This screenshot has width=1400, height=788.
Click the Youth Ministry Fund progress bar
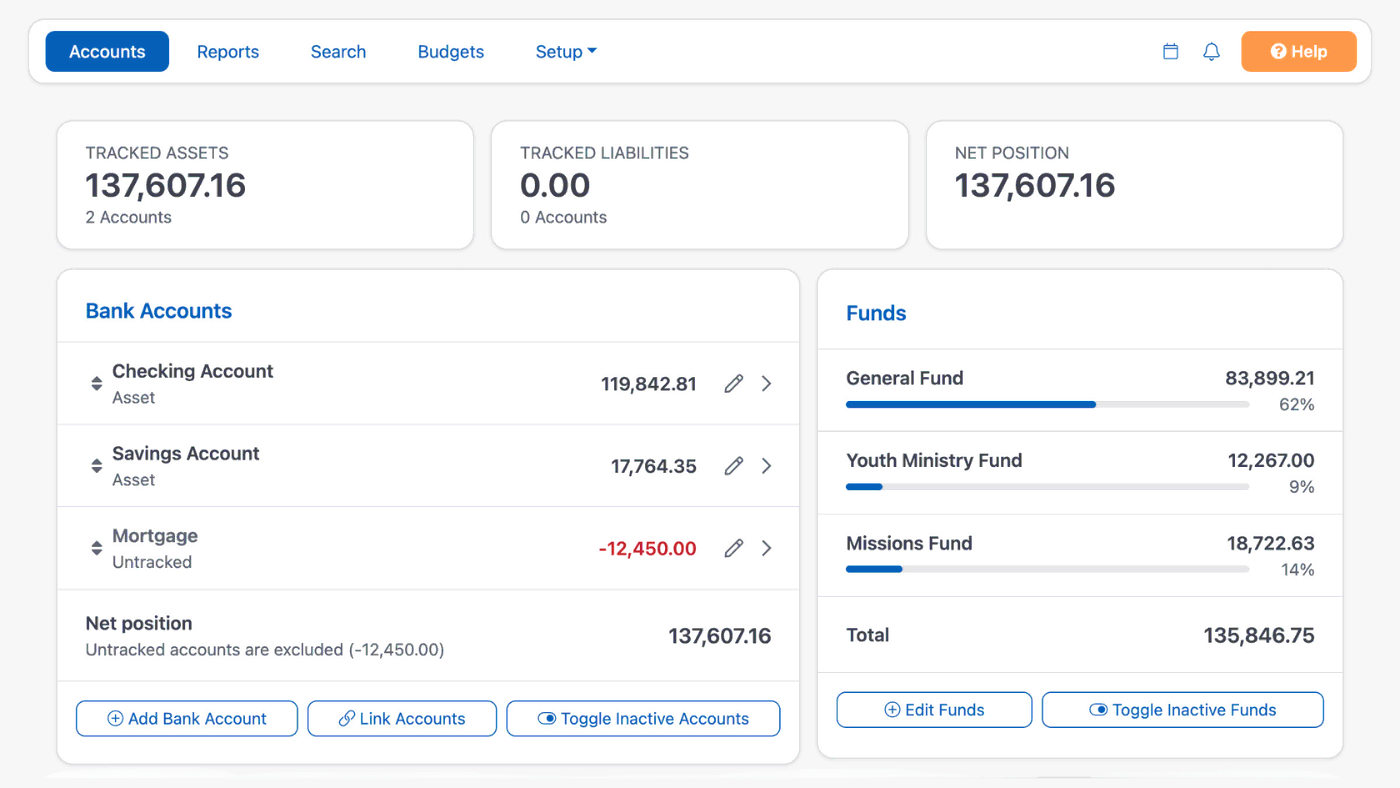pyautogui.click(x=1047, y=487)
